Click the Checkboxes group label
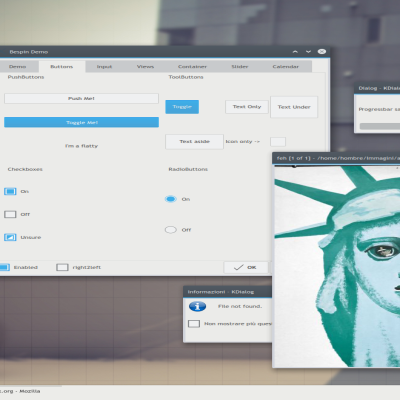400x400 pixels. point(25,169)
